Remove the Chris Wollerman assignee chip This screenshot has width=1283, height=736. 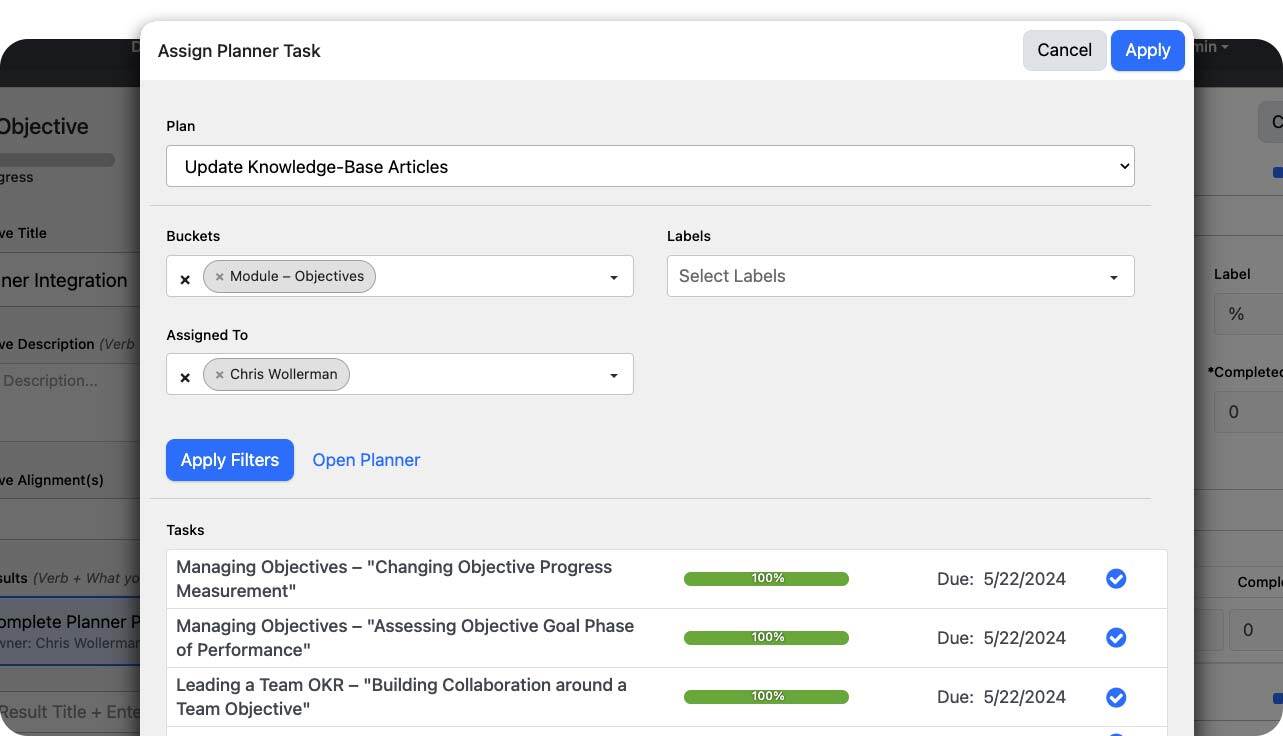[220, 375]
